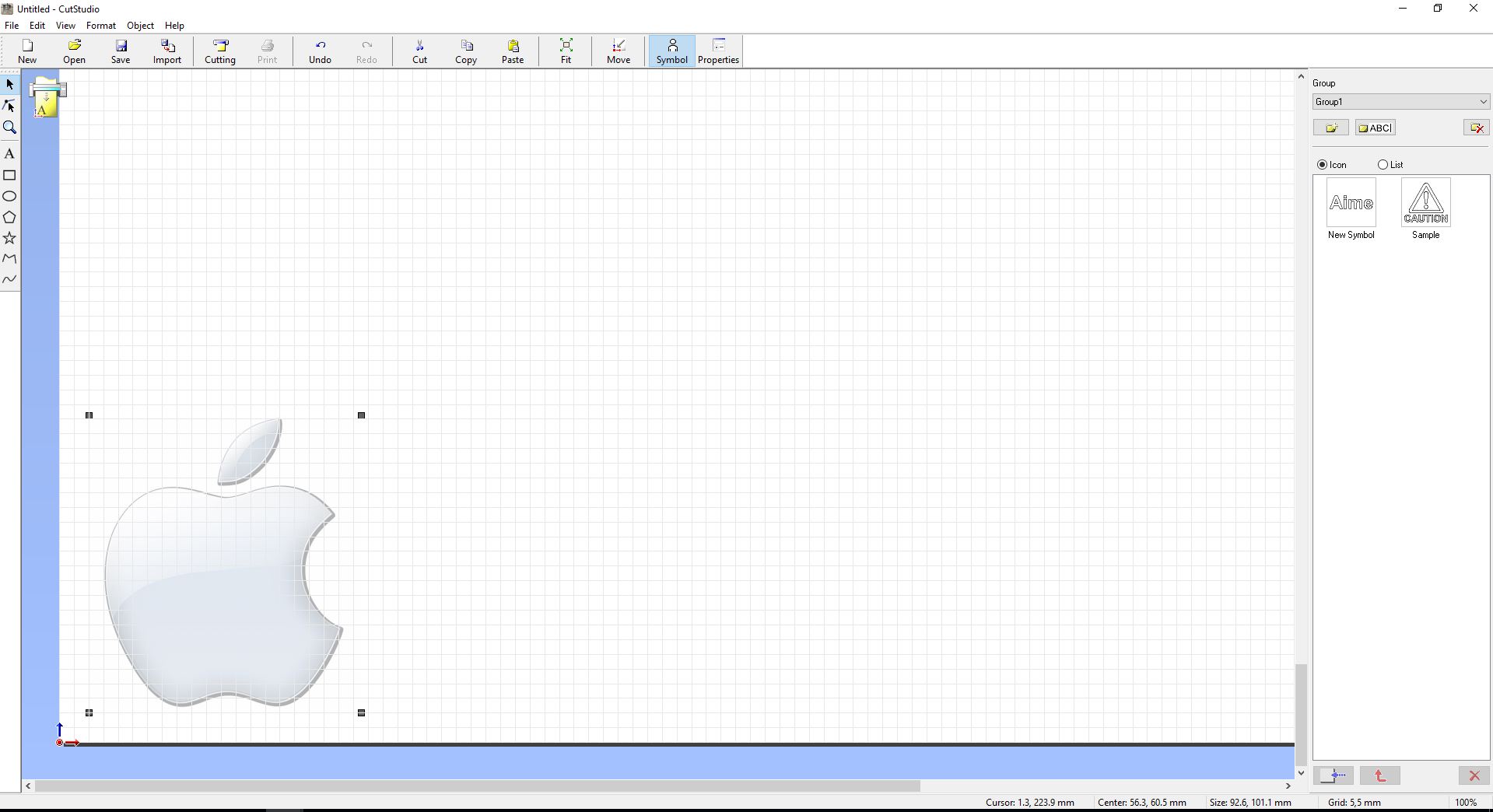This screenshot has height=812, width=1493.
Task: Toggle the Symbol panel button
Action: click(671, 51)
